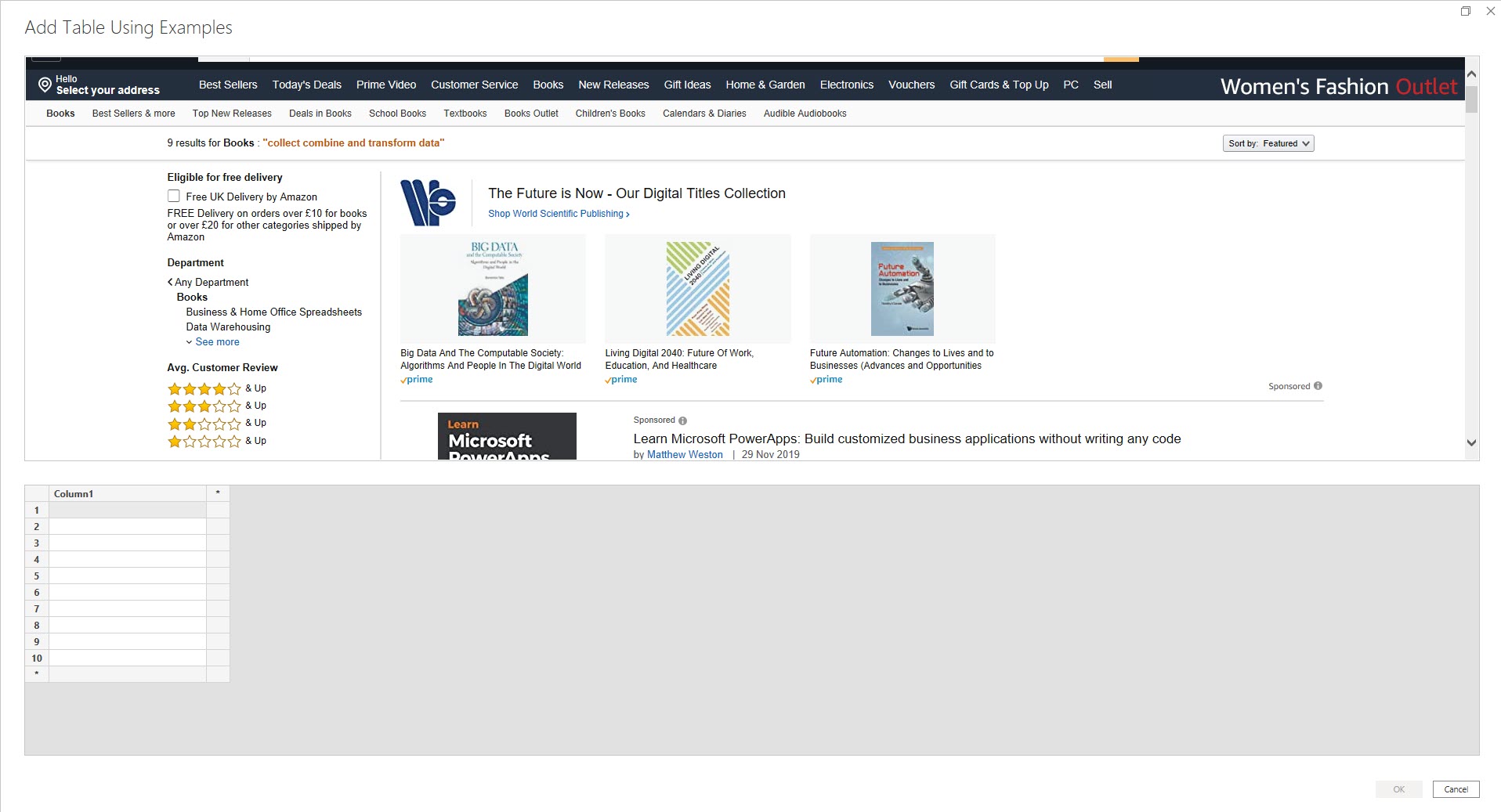
Task: Open the Big Data book cover thumbnail
Action: click(x=493, y=289)
